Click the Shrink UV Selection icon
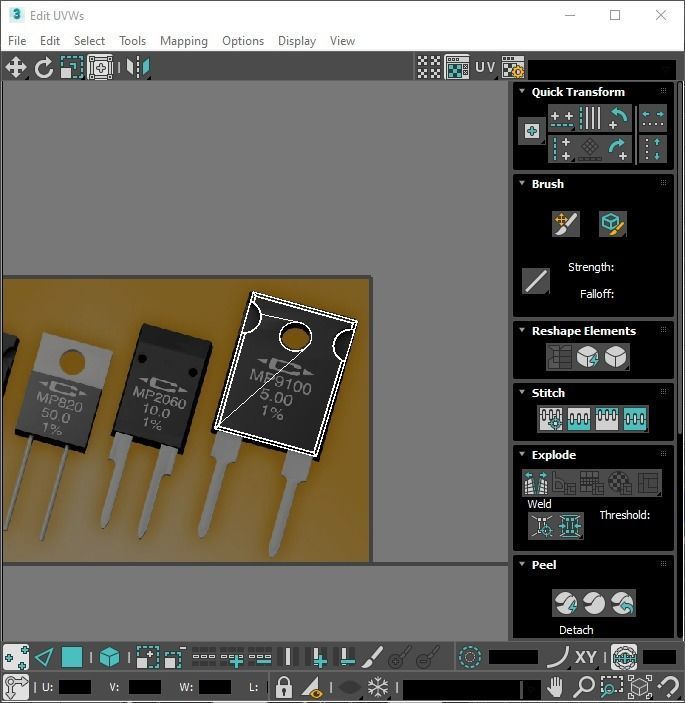Image resolution: width=685 pixels, height=703 pixels. pos(175,658)
